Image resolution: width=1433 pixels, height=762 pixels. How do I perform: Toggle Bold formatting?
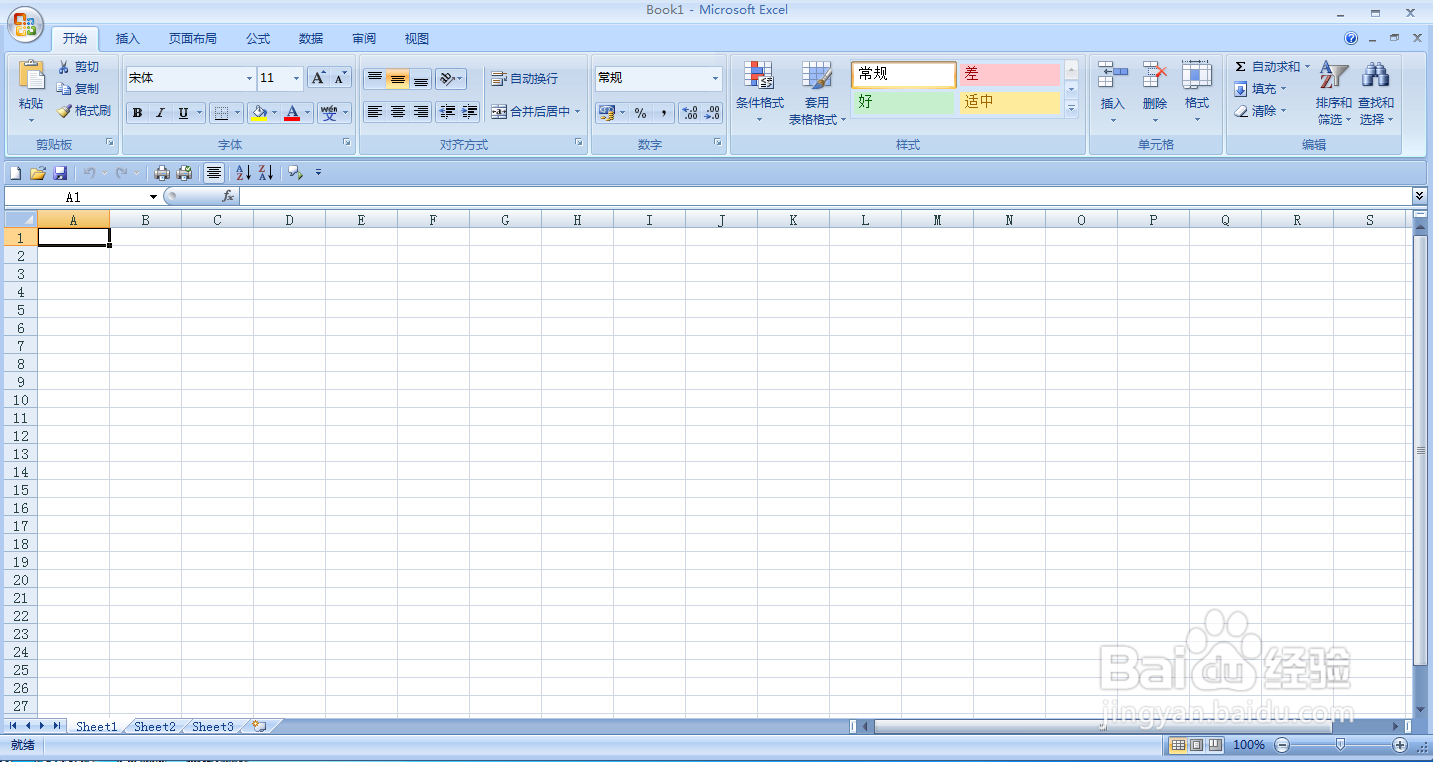(x=137, y=113)
